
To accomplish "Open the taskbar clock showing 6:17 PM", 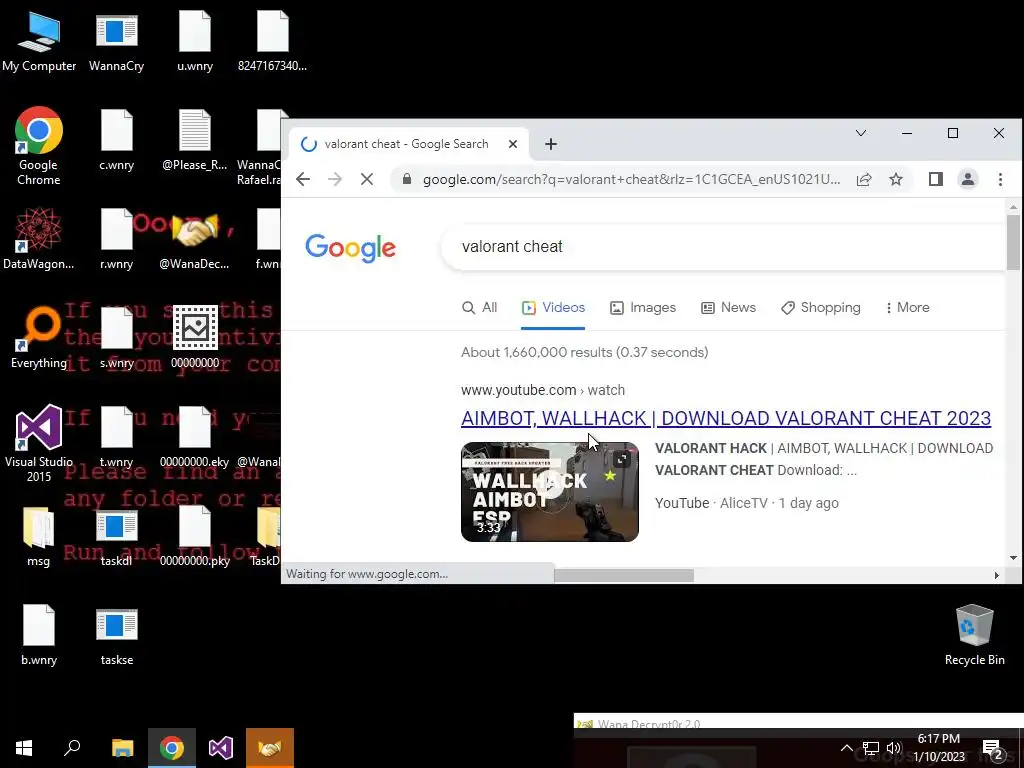I will click(938, 748).
